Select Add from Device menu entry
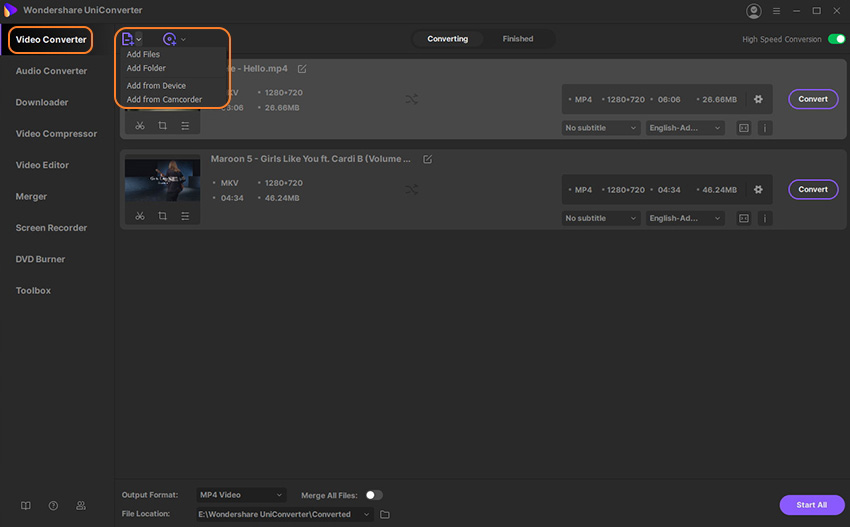This screenshot has width=850, height=527. 156,86
